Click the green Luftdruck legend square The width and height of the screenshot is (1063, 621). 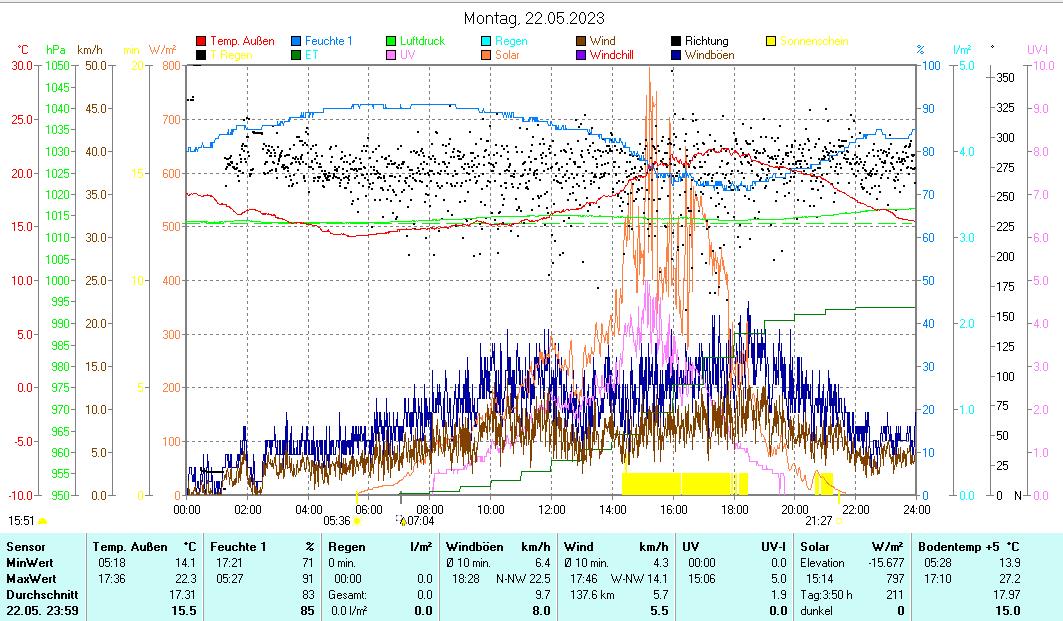[391, 42]
